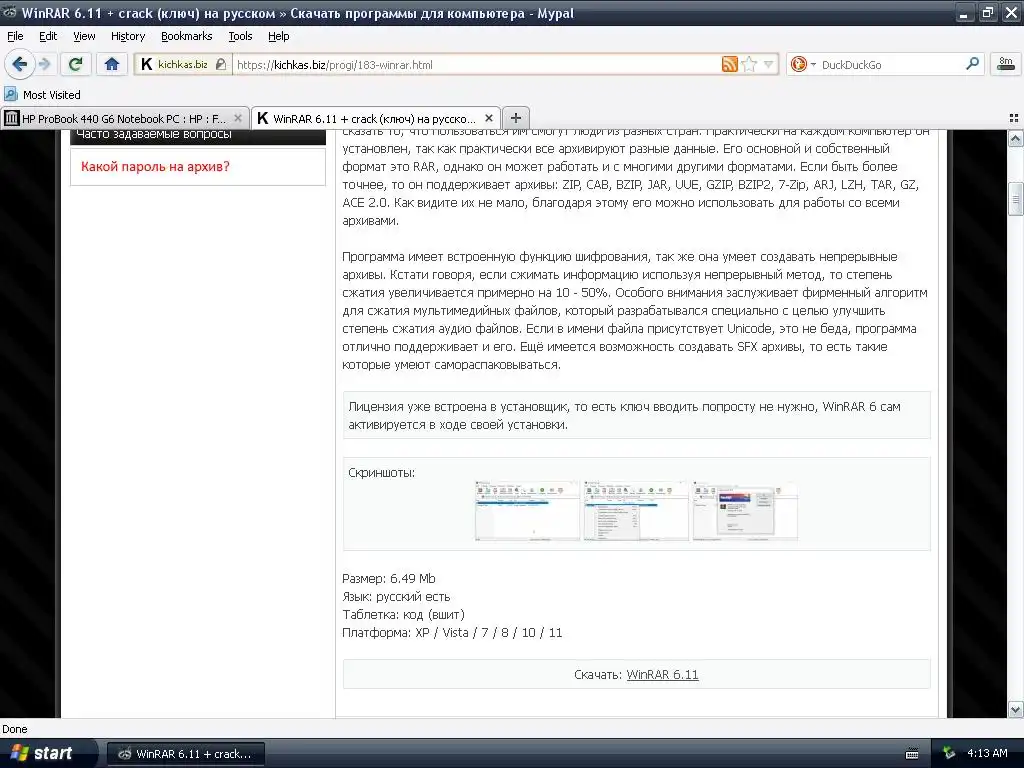
Task: Click the URL address field
Action: (x=477, y=65)
